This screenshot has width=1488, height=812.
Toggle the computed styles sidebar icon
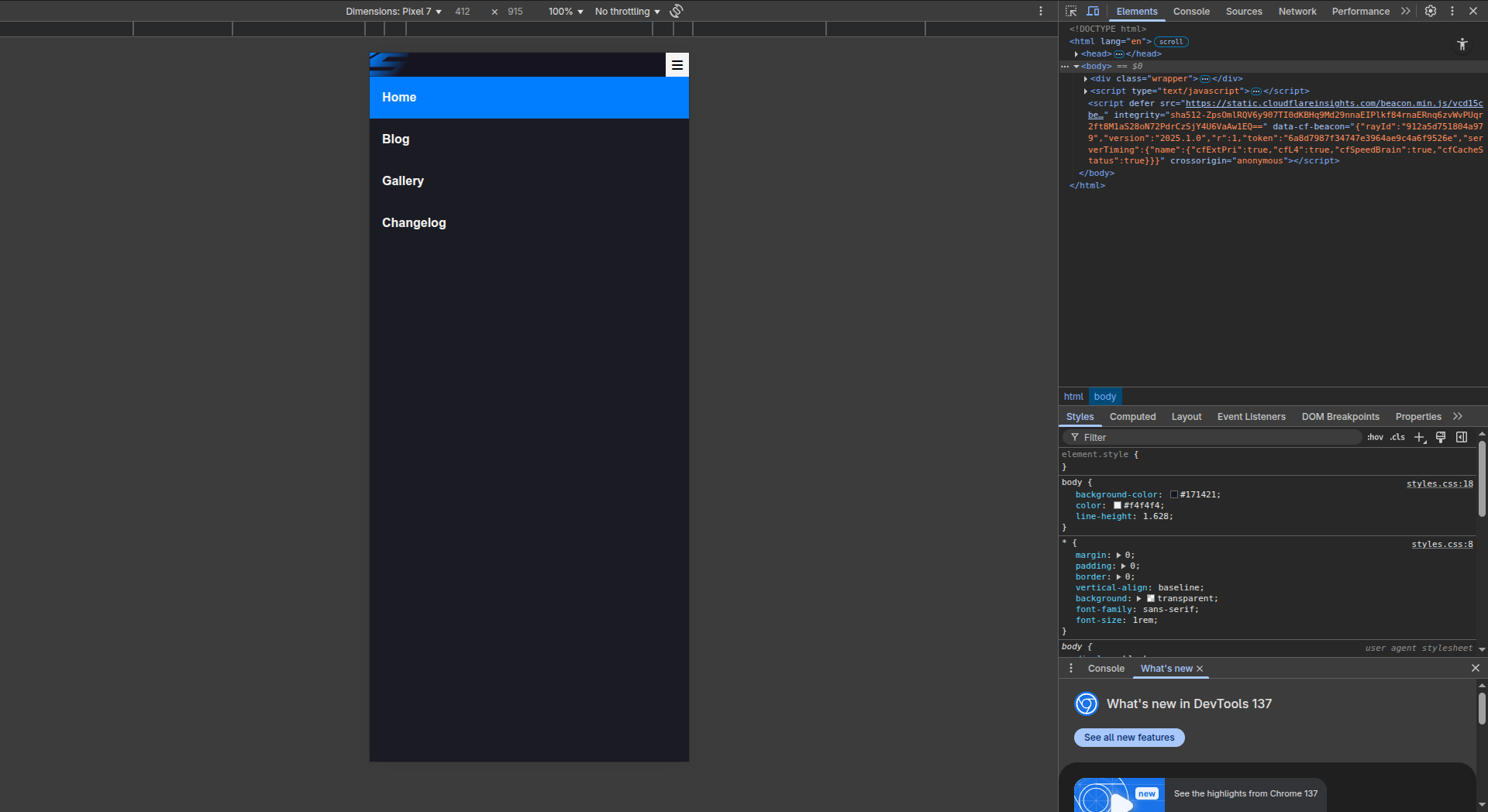(1462, 437)
